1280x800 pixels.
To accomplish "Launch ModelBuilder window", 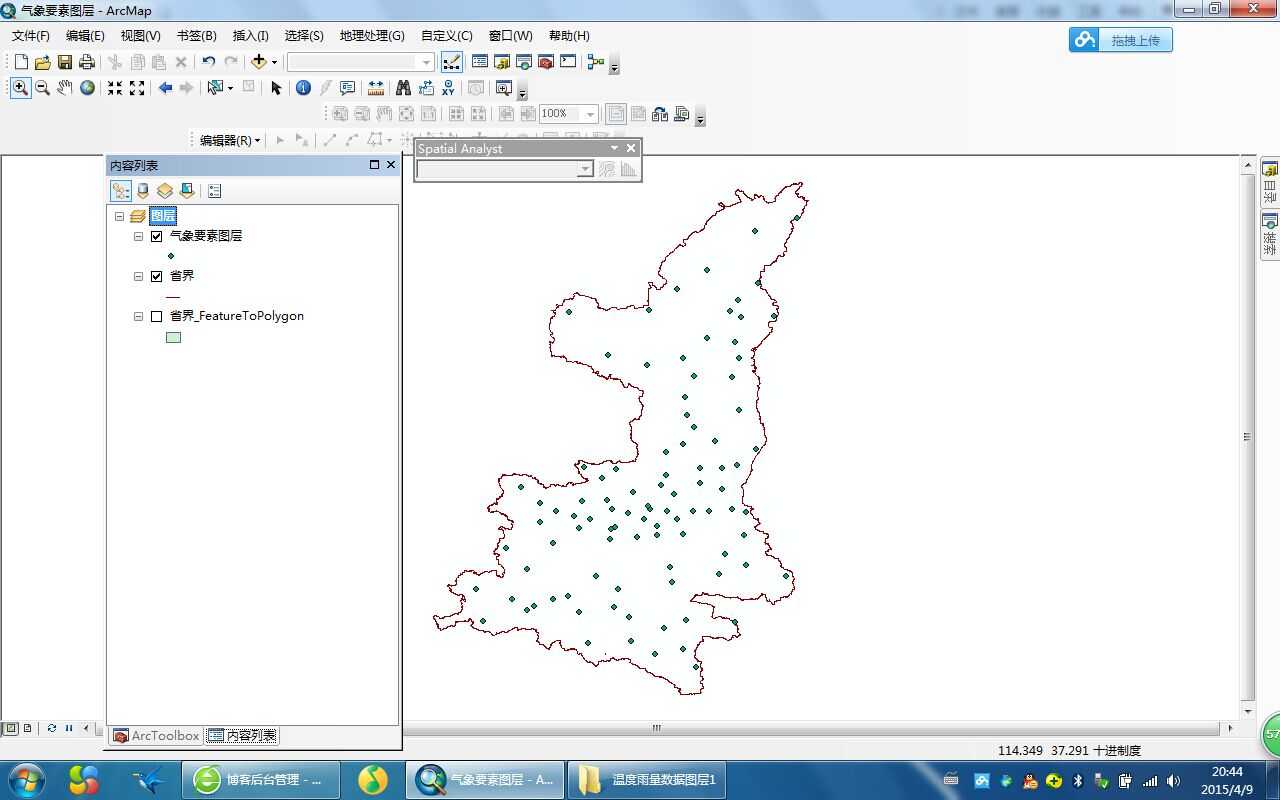I will click(596, 62).
